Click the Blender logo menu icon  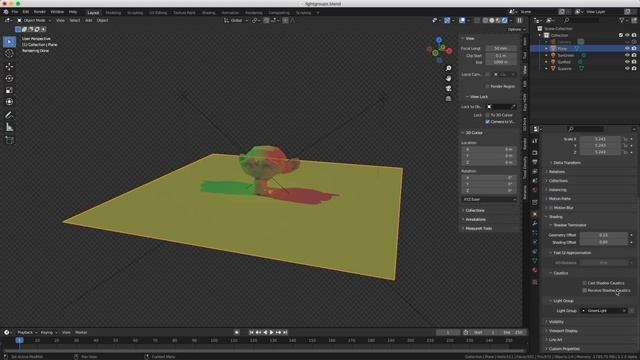tap(6, 12)
